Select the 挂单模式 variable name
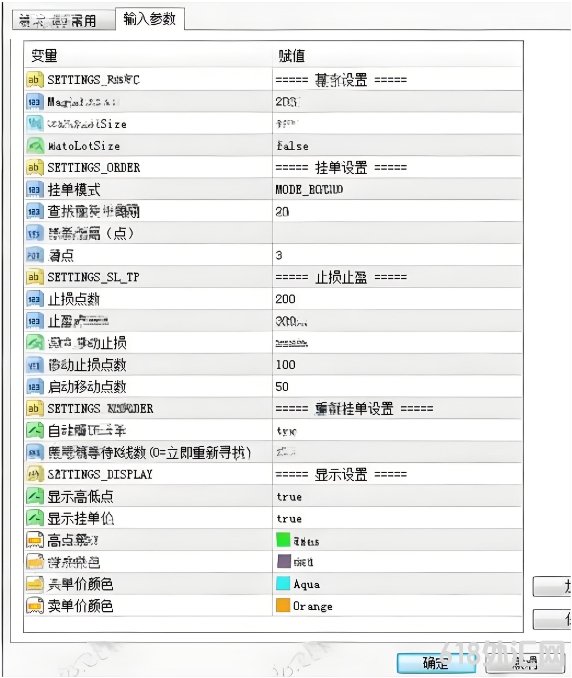Screen dimensions: 572x678 [x=73, y=189]
